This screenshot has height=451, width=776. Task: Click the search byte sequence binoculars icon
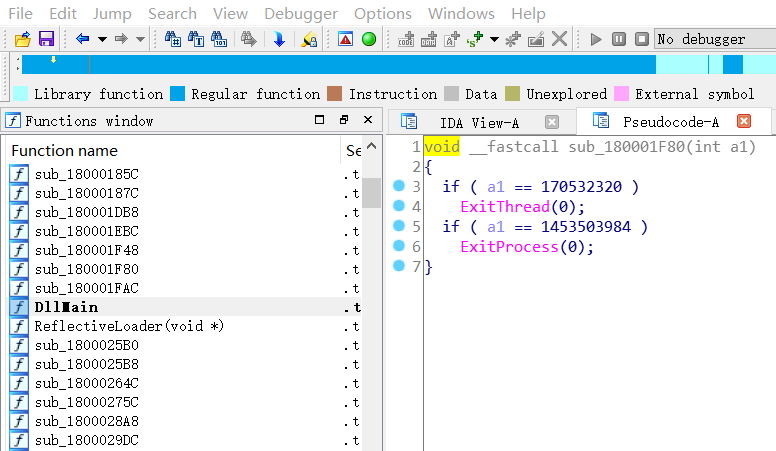(219, 39)
